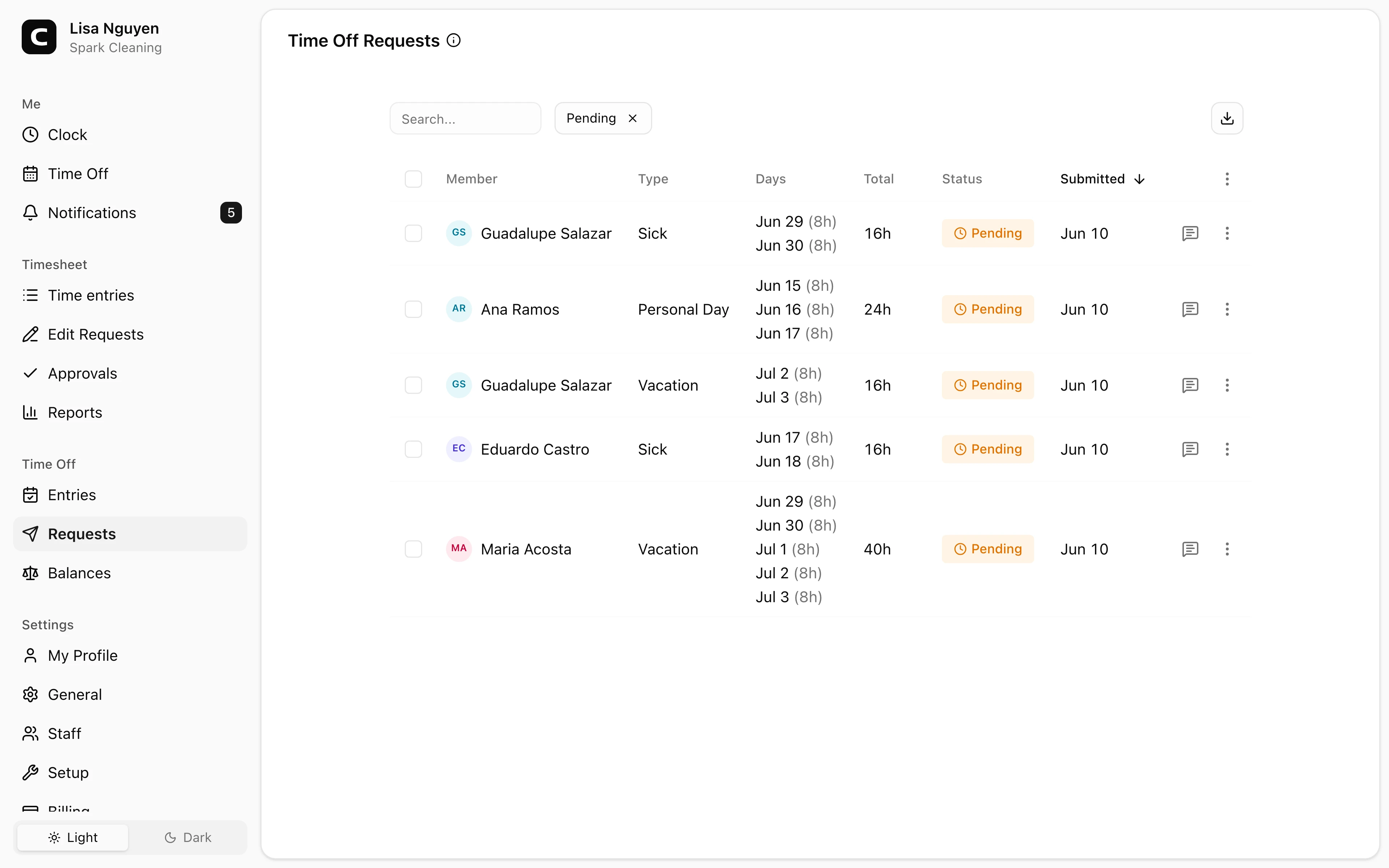The width and height of the screenshot is (1389, 868).
Task: Click the info icon beside Time Off Requests
Action: (454, 40)
